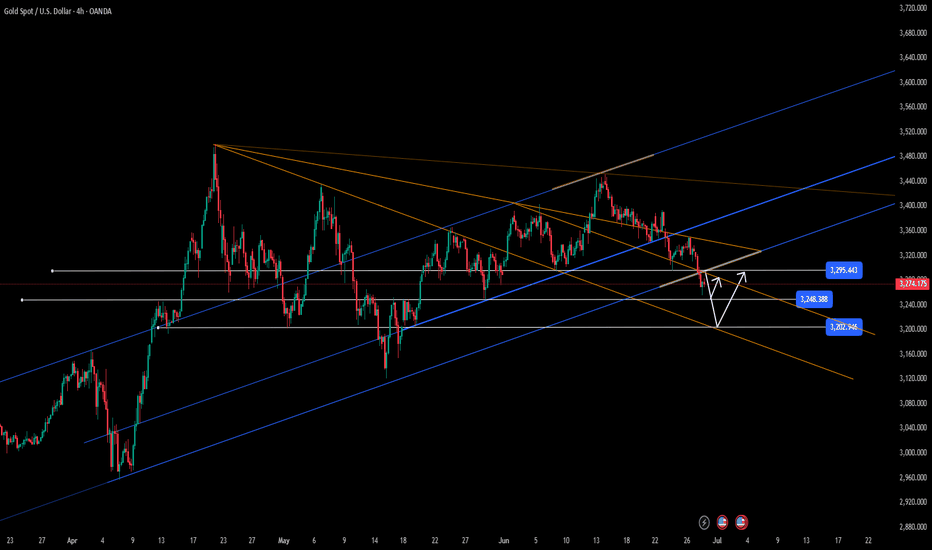Click the 3,000.000 price axis value
Image resolution: width=932 pixels, height=550 pixels.
913,452
